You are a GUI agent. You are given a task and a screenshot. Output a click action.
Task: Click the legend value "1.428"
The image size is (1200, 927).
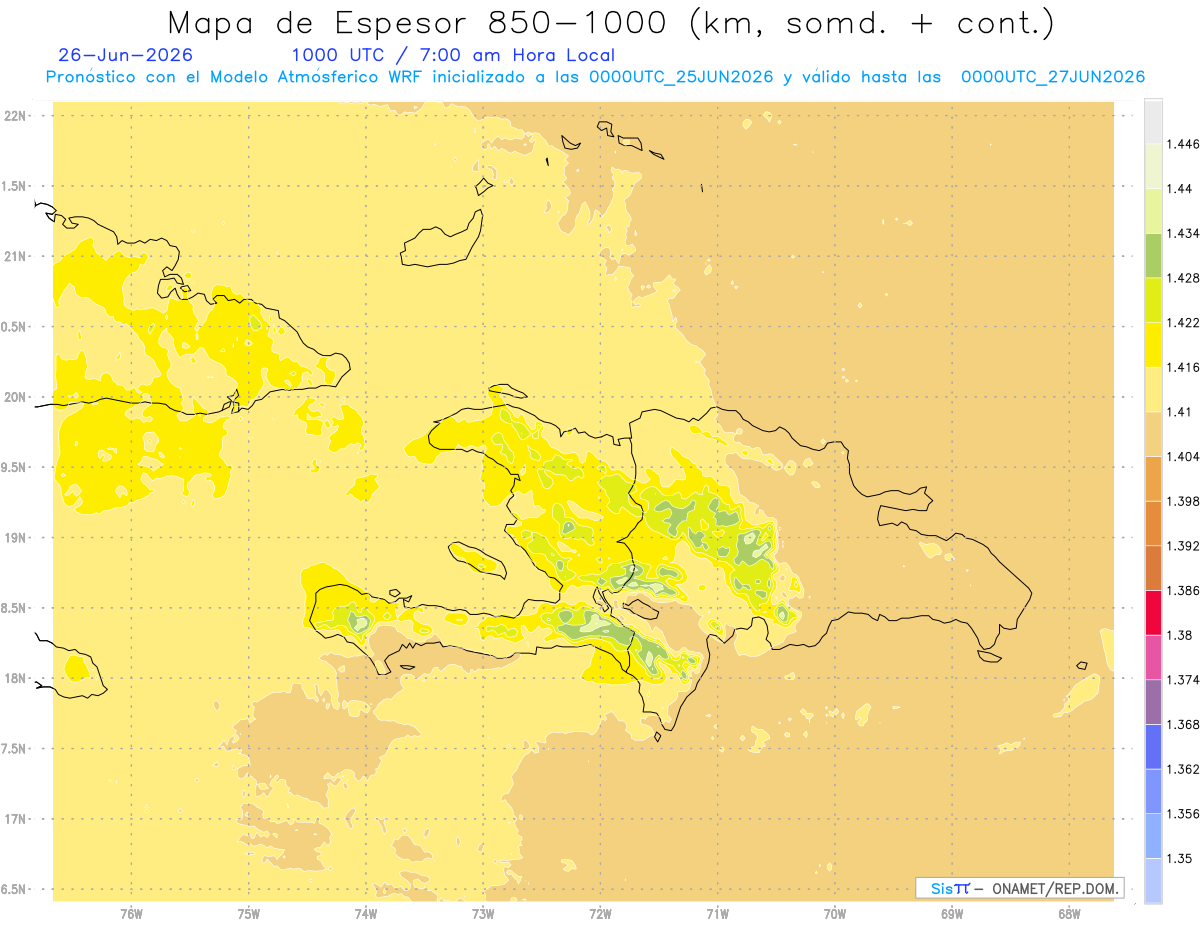[1183, 278]
